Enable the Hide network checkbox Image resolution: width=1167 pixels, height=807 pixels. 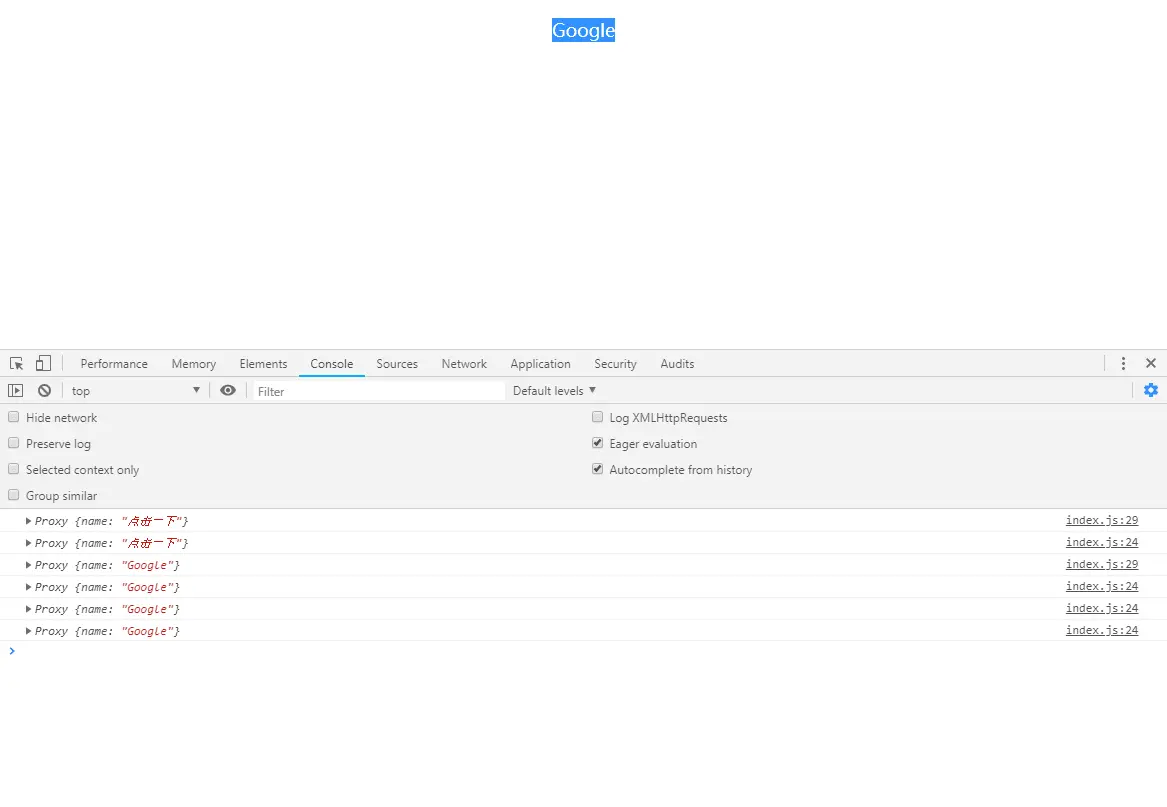click(13, 417)
